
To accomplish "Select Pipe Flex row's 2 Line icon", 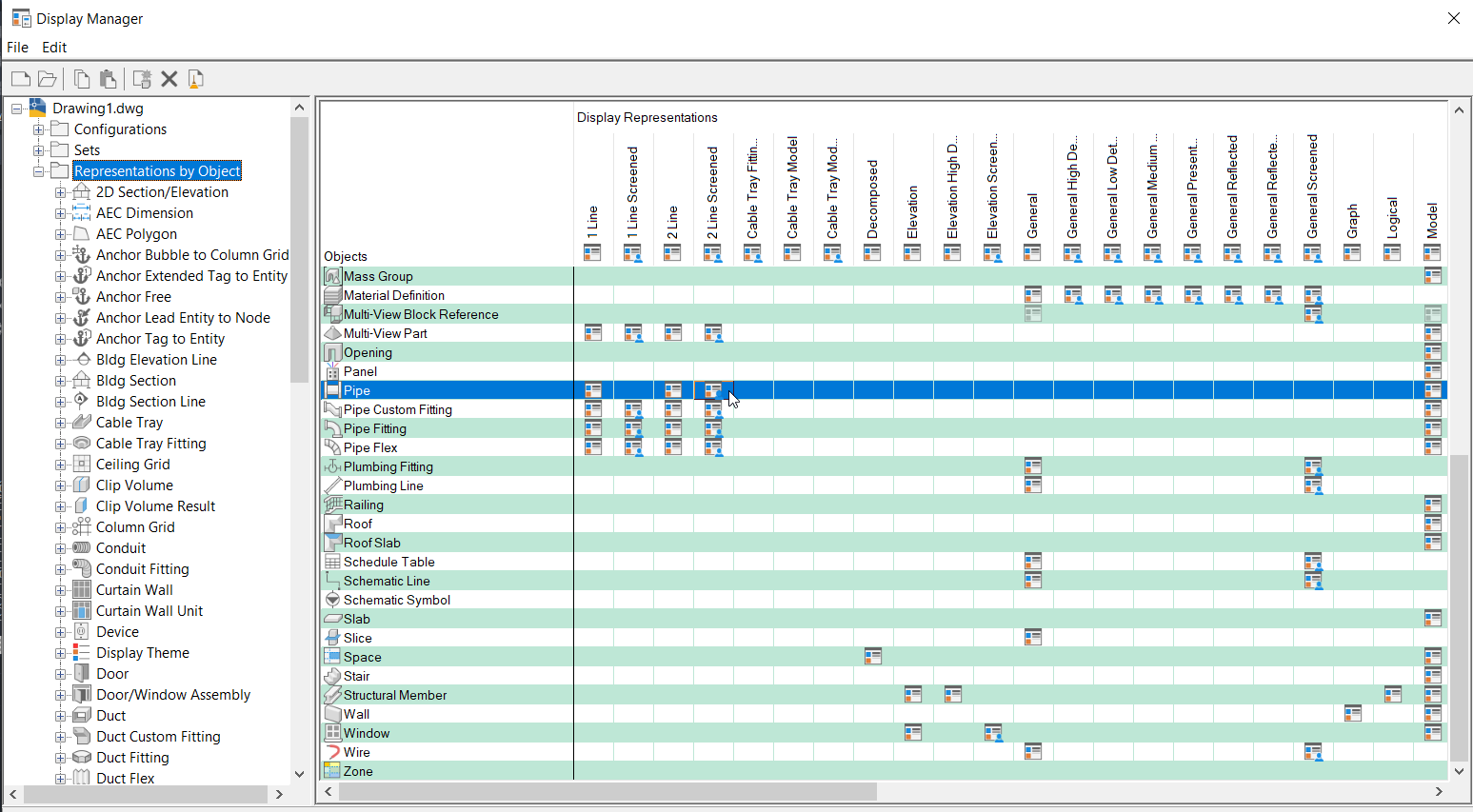I will [x=673, y=447].
